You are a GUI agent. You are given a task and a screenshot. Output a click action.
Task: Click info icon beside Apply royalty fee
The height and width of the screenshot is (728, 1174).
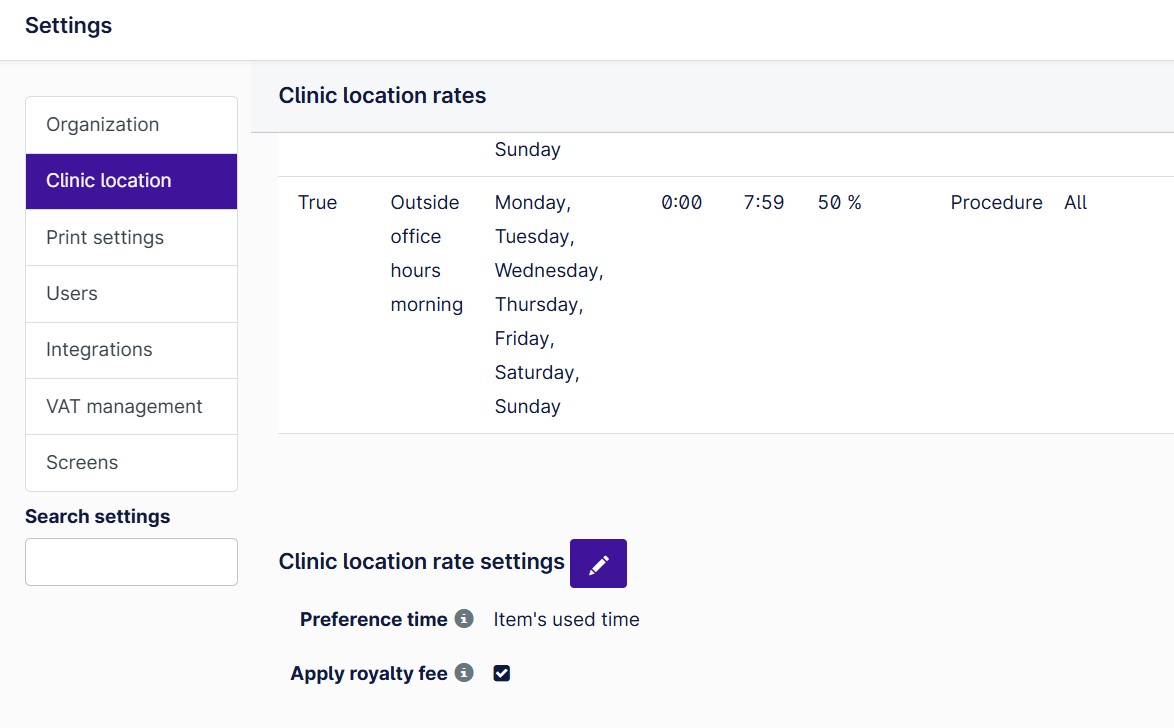pos(464,673)
